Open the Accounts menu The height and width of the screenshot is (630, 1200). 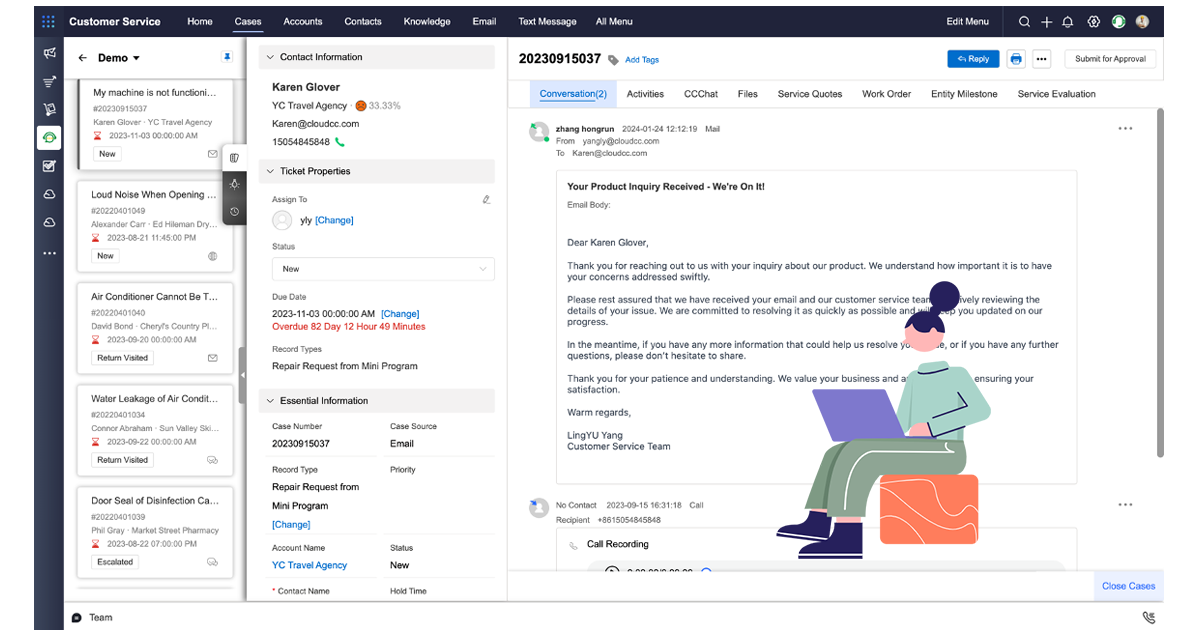(302, 21)
